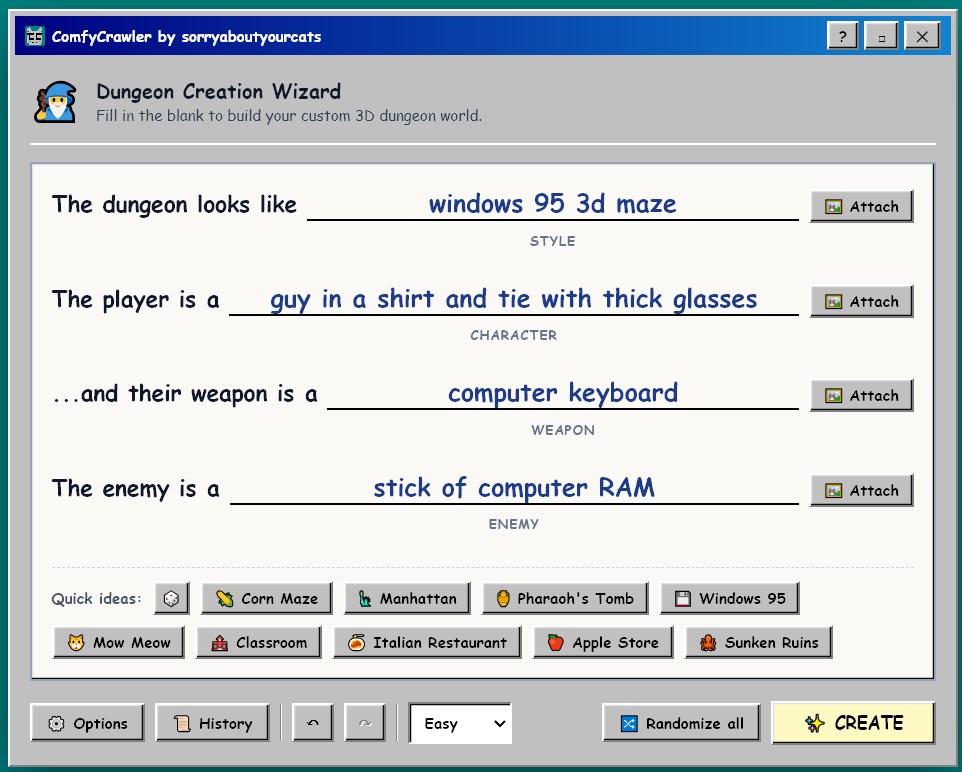
Task: Attach an image for the enemy
Action: point(861,490)
